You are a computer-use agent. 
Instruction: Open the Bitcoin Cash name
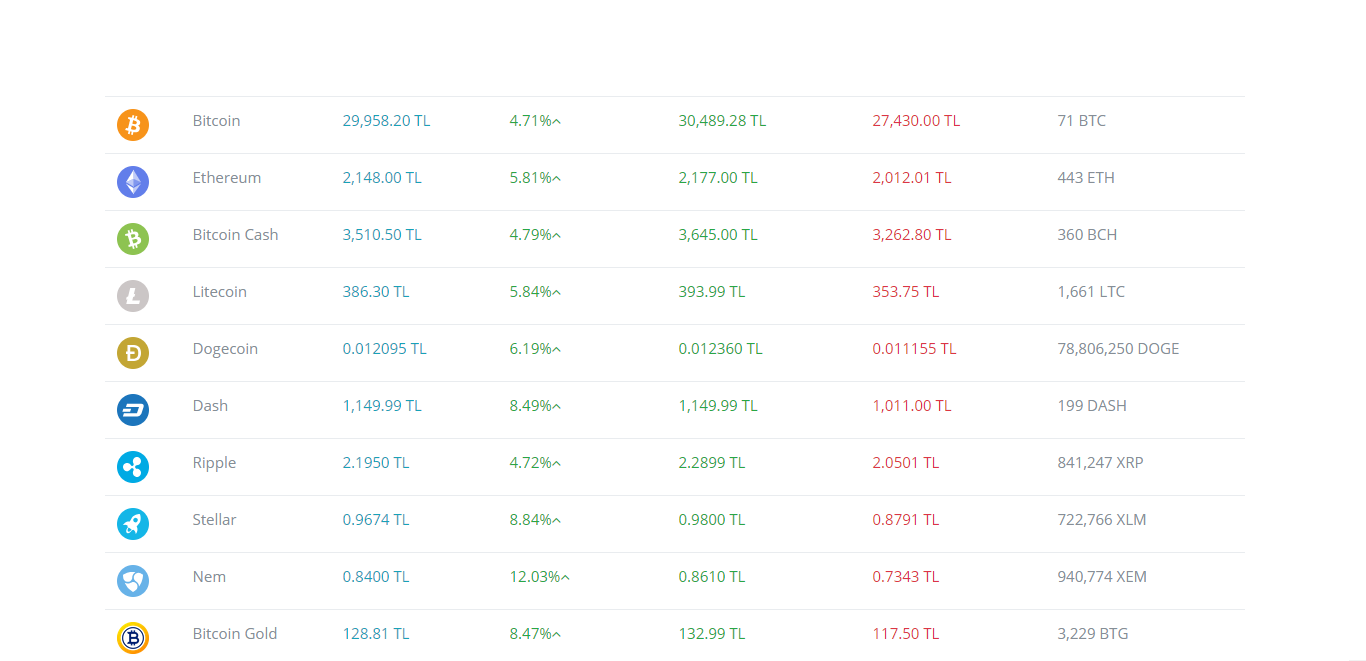point(235,235)
